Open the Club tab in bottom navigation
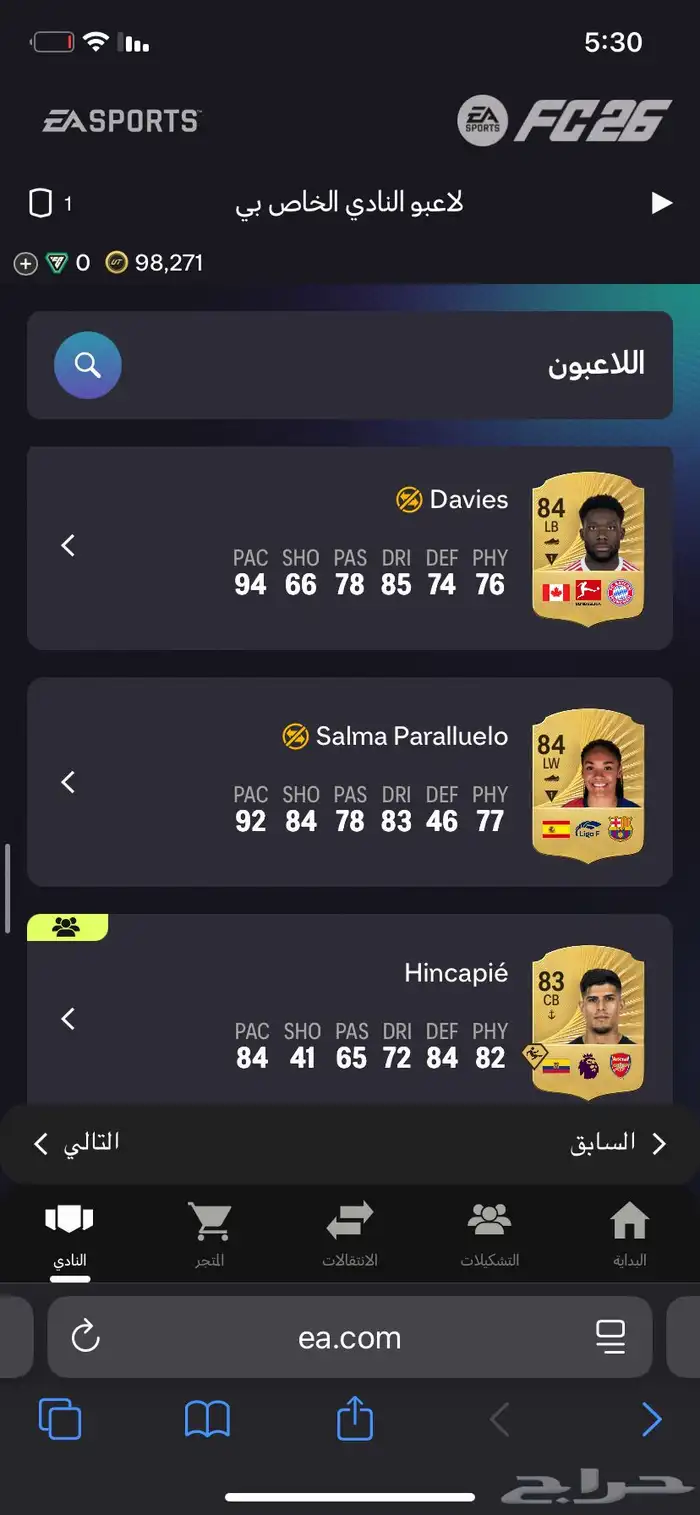 coord(69,1238)
